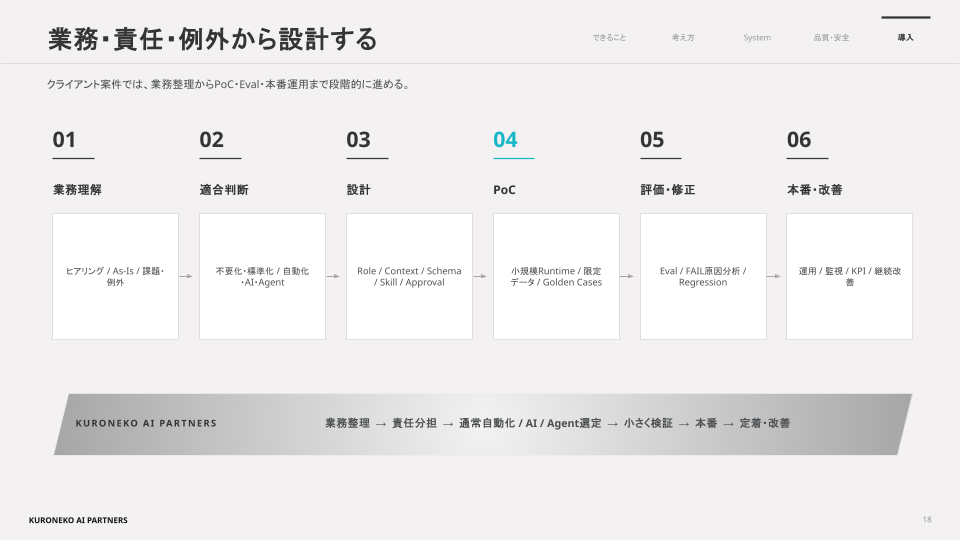Click 責任分担 in the banner flow
The width and height of the screenshot is (960, 540).
click(x=414, y=423)
